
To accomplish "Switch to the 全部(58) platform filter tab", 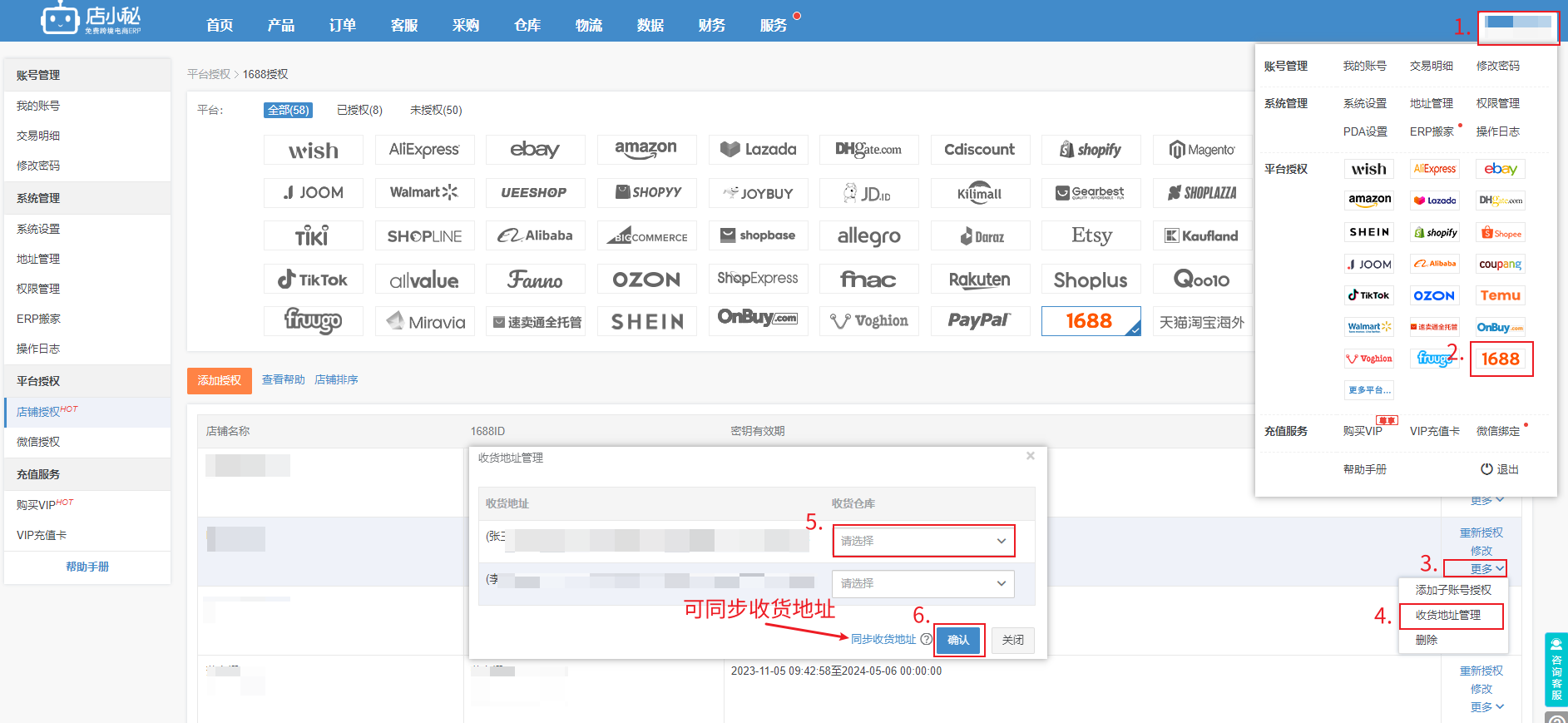I will click(289, 110).
